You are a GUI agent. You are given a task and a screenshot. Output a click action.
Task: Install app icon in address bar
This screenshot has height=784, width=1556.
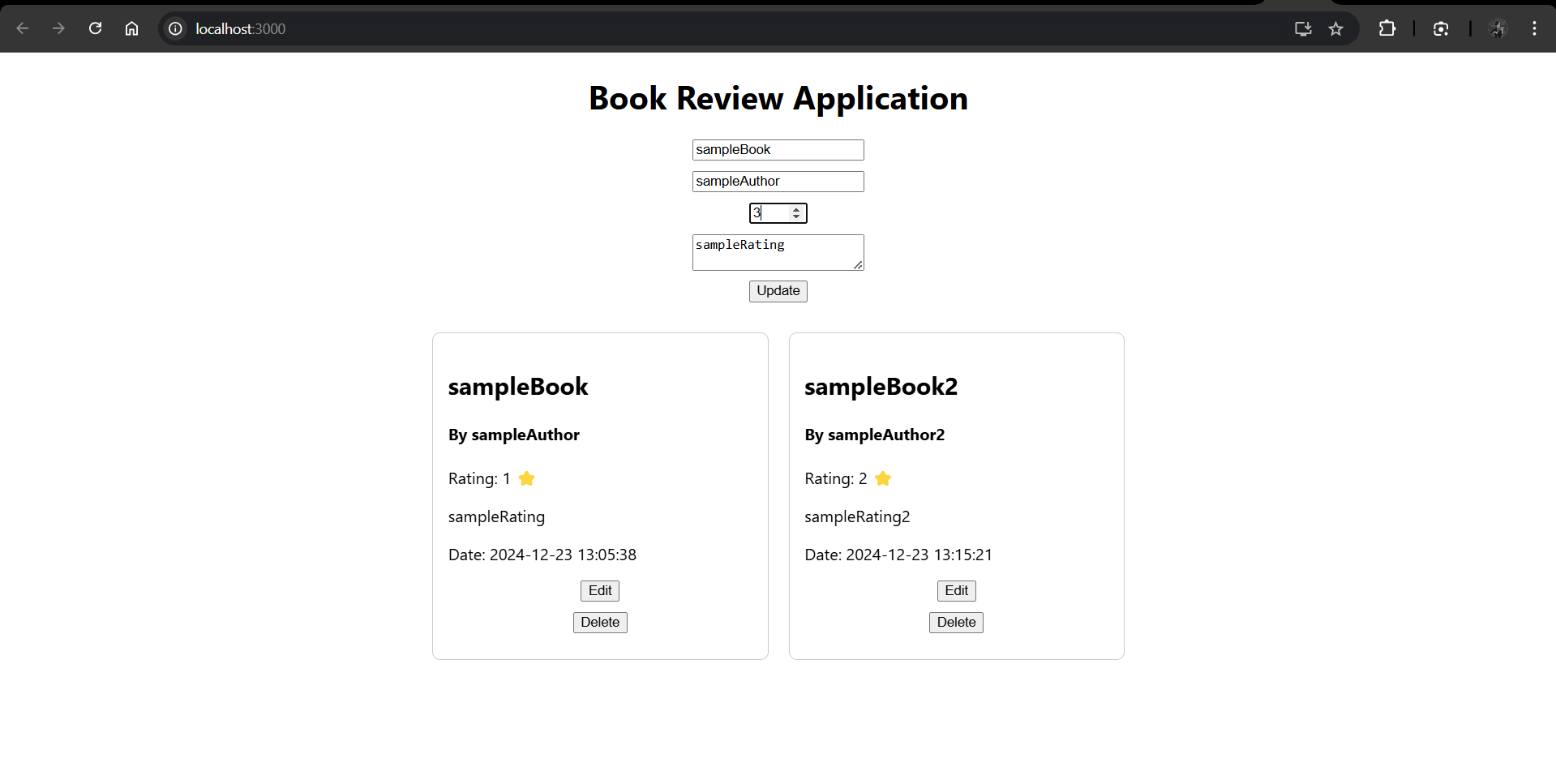click(1303, 28)
